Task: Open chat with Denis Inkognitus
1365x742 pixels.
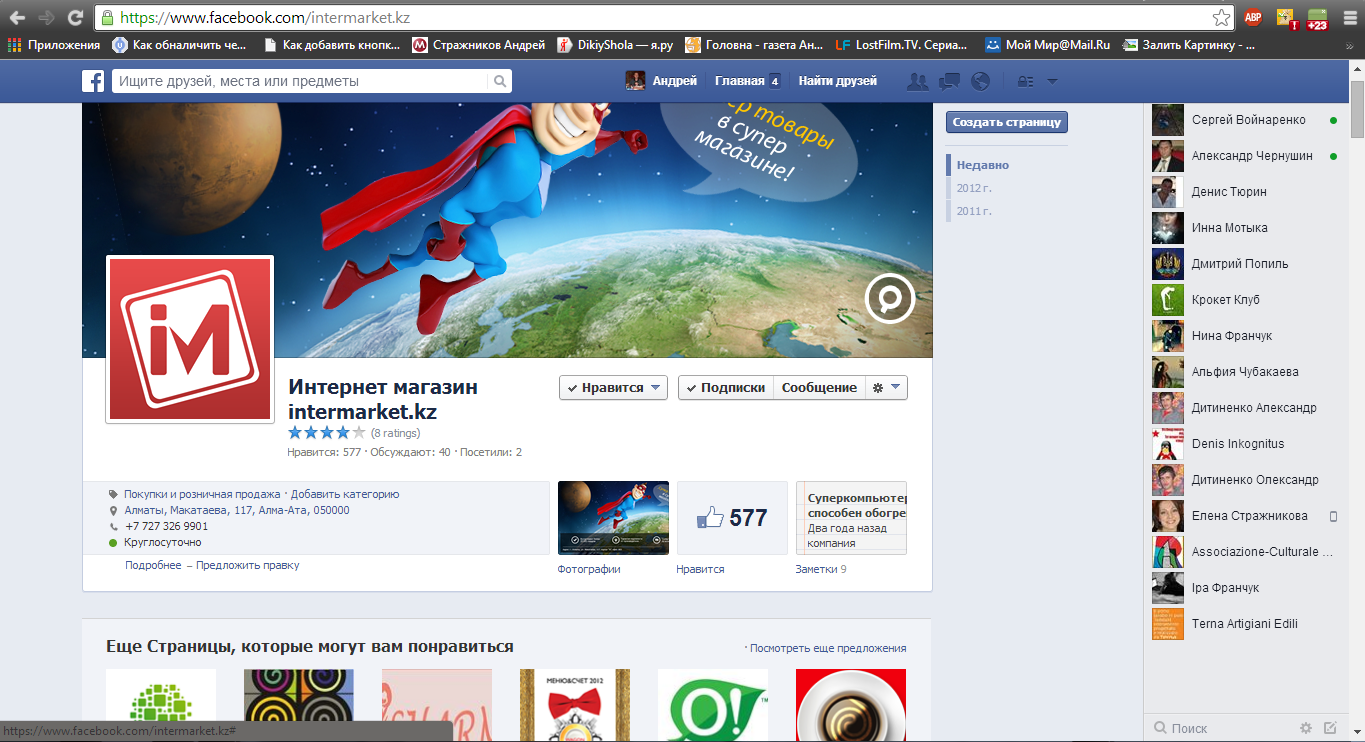Action: pyautogui.click(x=1244, y=444)
